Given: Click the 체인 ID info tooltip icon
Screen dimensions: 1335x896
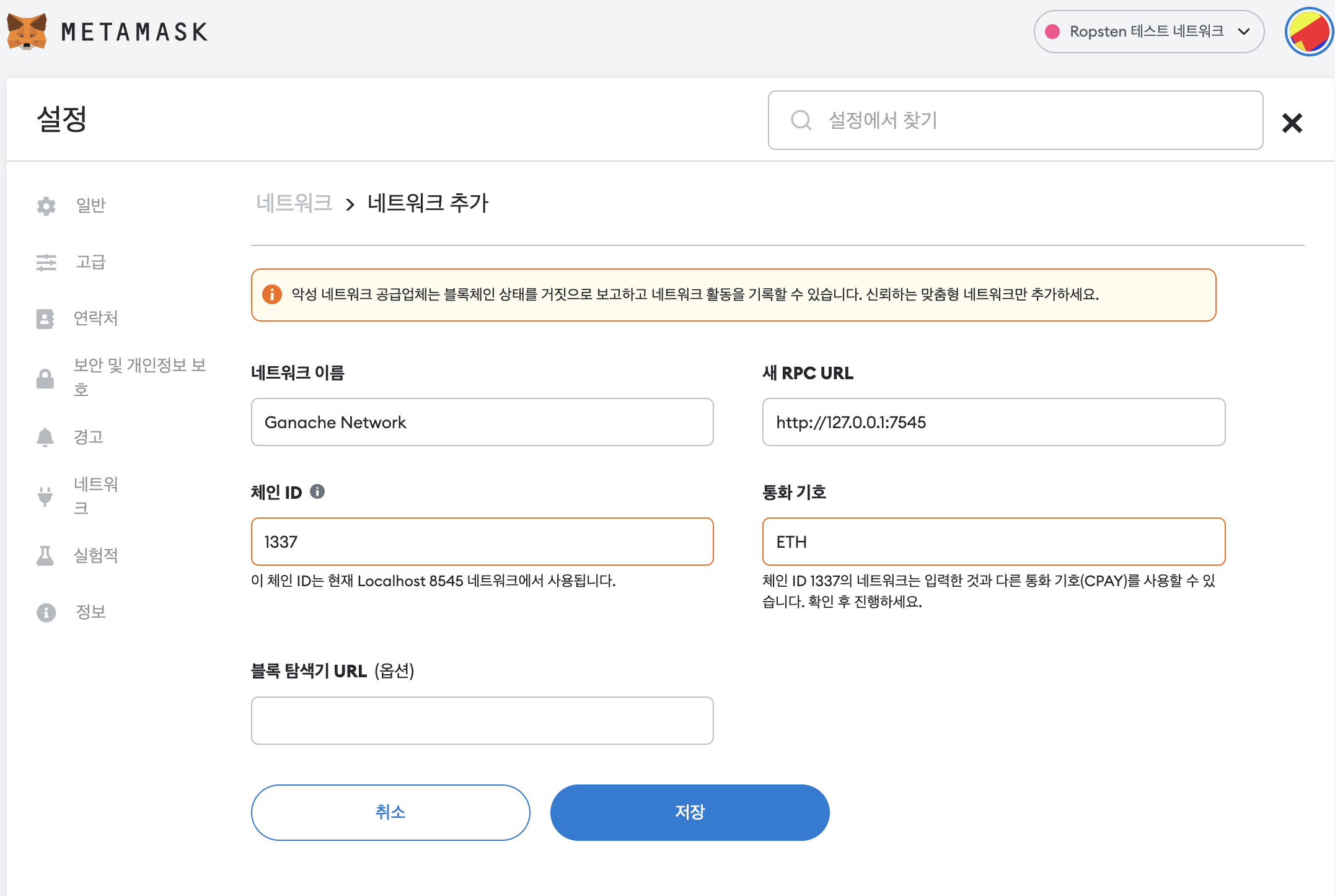Looking at the screenshot, I should [317, 491].
